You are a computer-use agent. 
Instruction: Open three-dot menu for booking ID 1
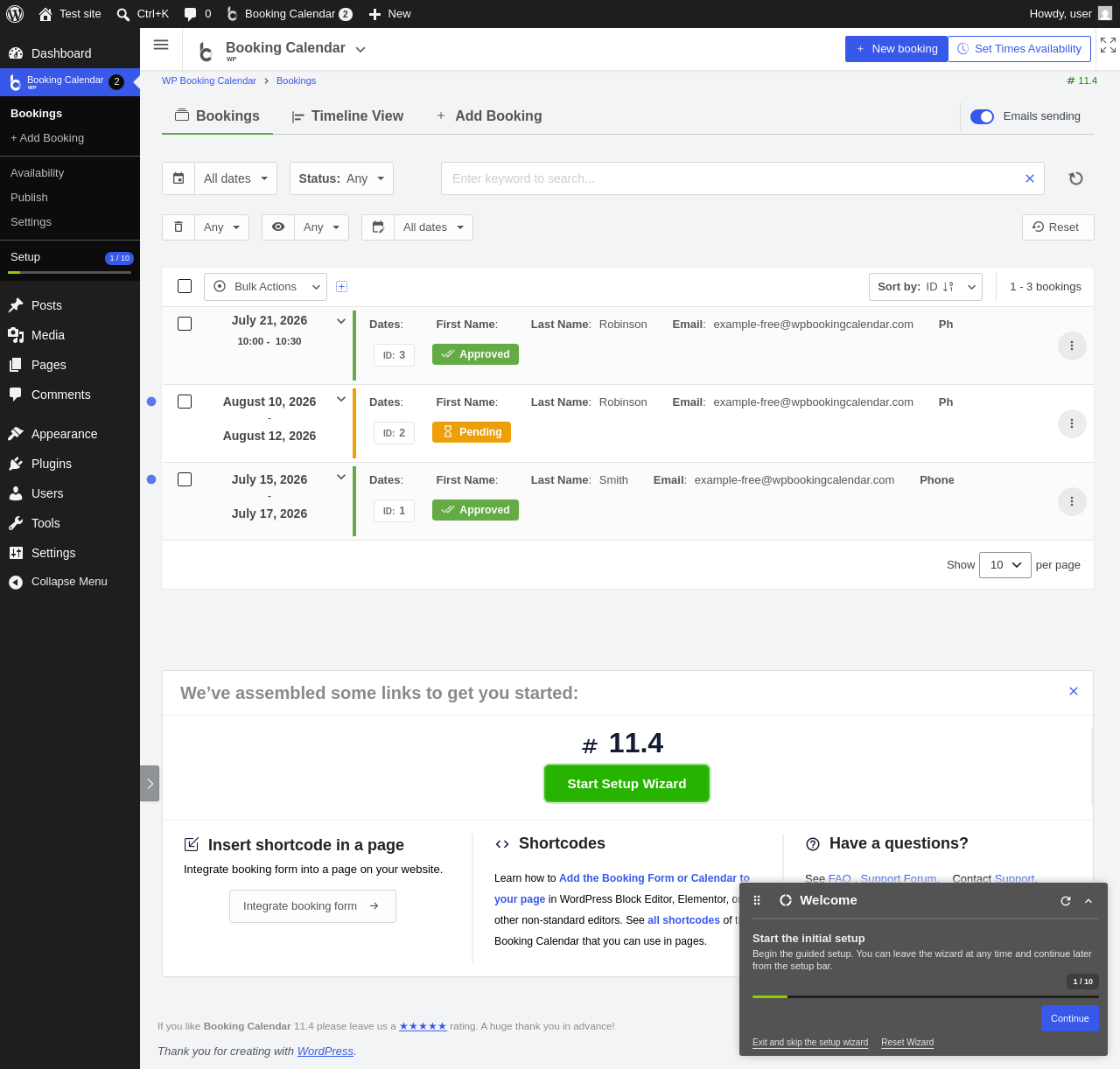point(1072,501)
